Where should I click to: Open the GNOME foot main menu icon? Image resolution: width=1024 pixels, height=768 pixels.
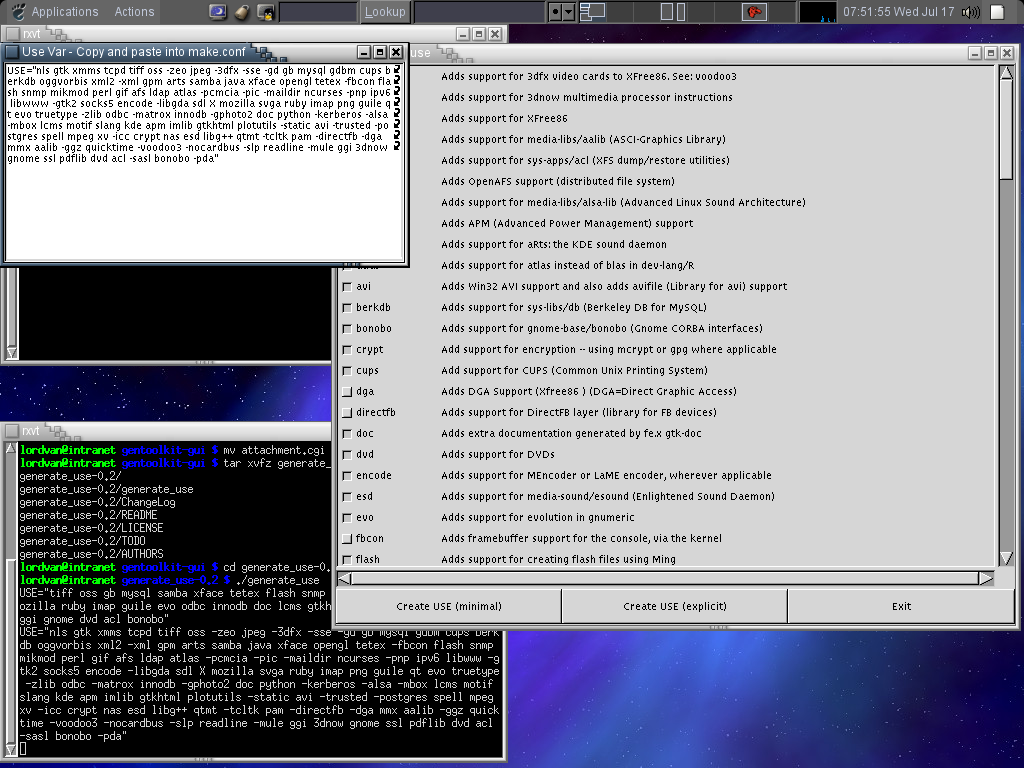15,12
